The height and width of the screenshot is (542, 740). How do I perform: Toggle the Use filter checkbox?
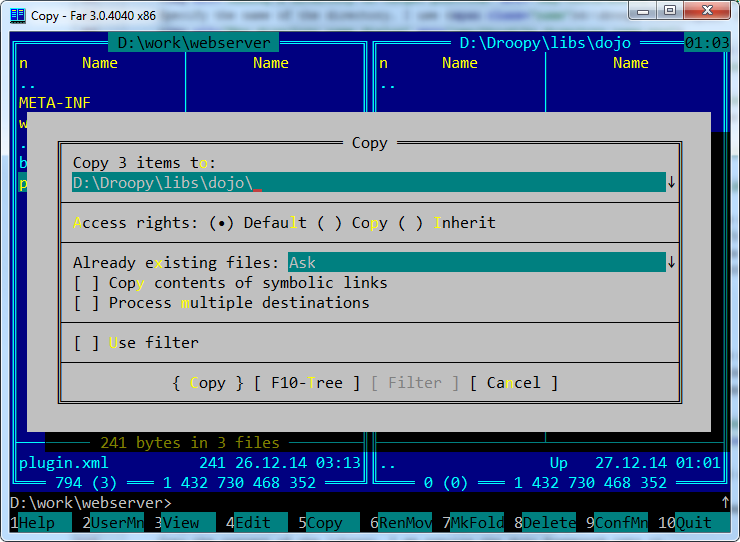136,343
